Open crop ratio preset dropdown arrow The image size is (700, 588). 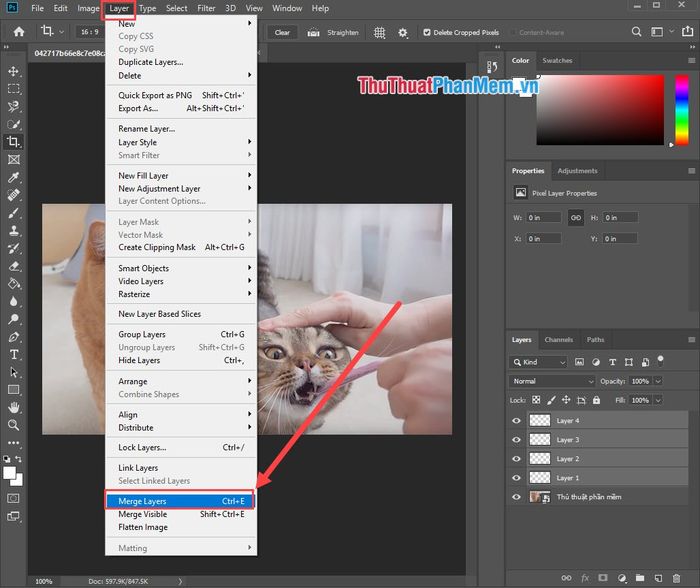(x=61, y=32)
